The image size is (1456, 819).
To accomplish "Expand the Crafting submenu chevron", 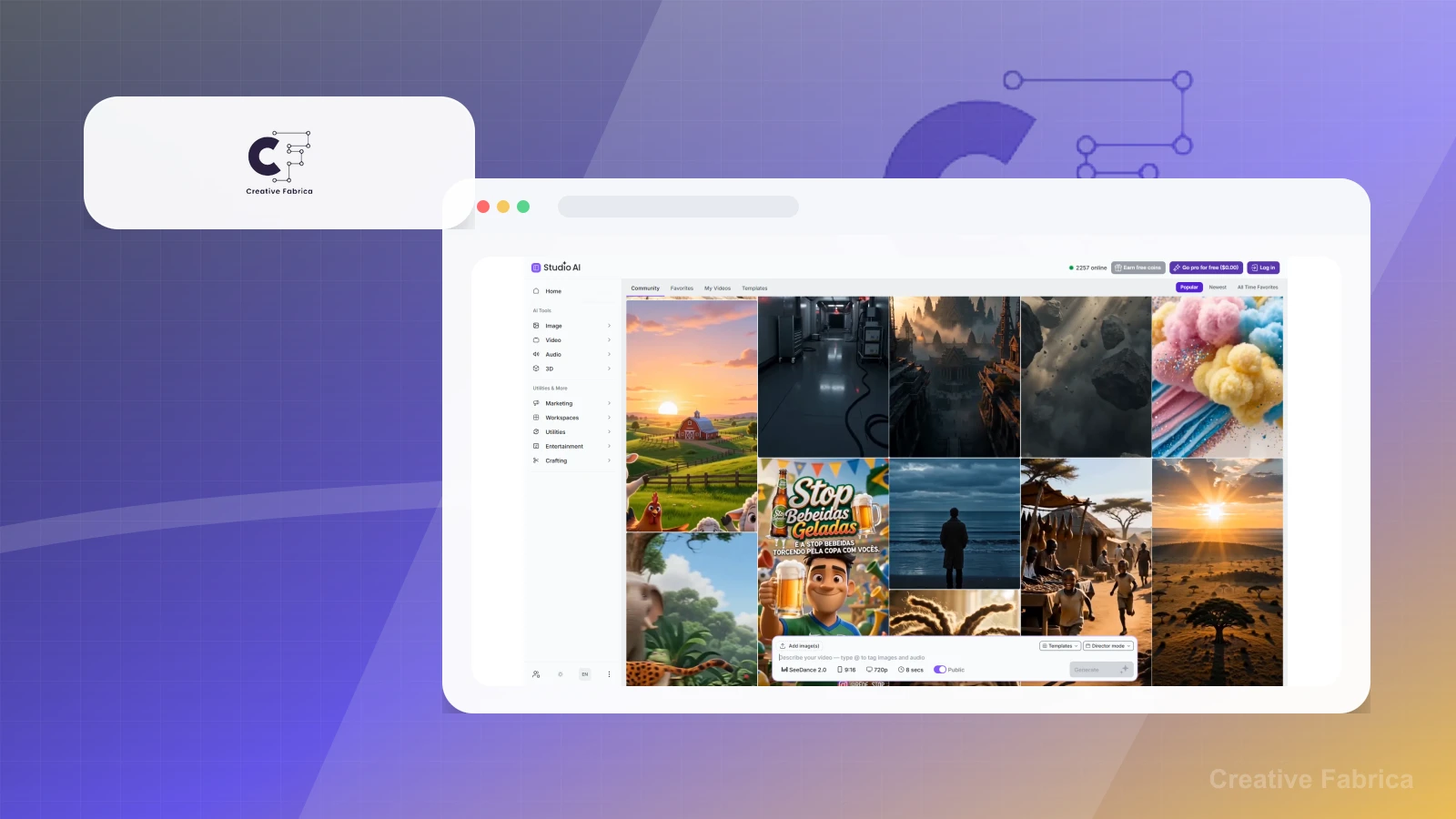I will 610,460.
